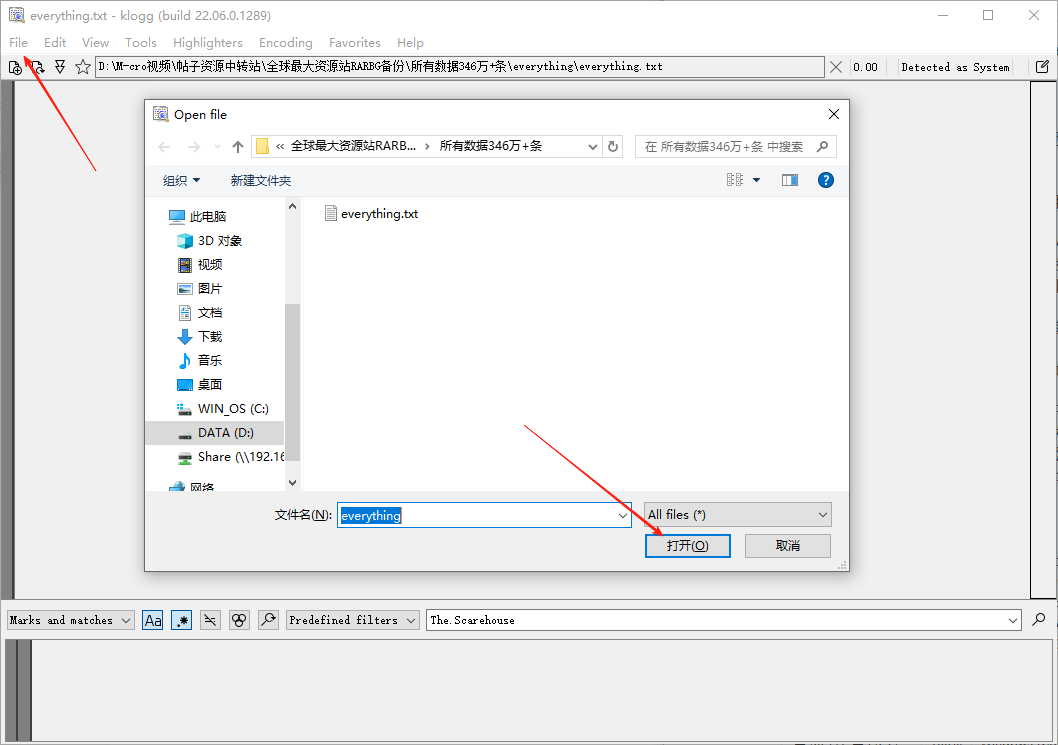Toggle the inverse match button
This screenshot has height=745, width=1058.
click(210, 620)
